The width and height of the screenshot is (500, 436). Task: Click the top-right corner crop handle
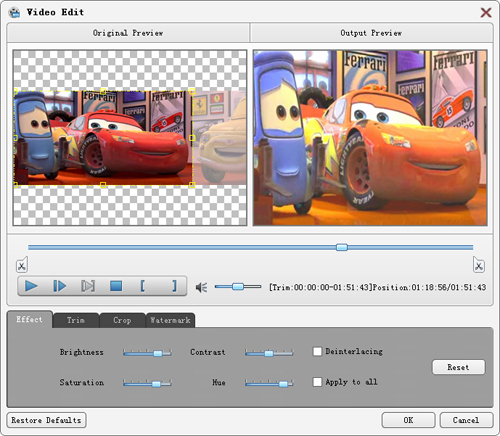click(x=192, y=91)
